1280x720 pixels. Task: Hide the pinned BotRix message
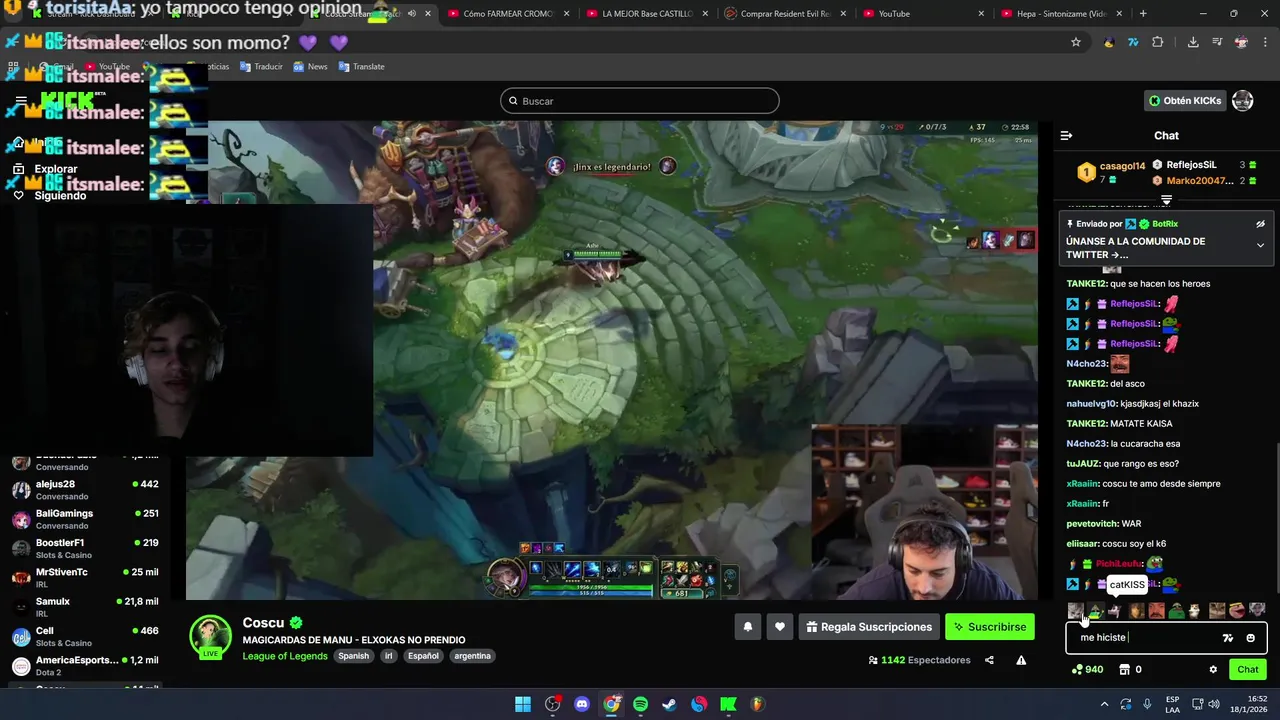[1260, 224]
